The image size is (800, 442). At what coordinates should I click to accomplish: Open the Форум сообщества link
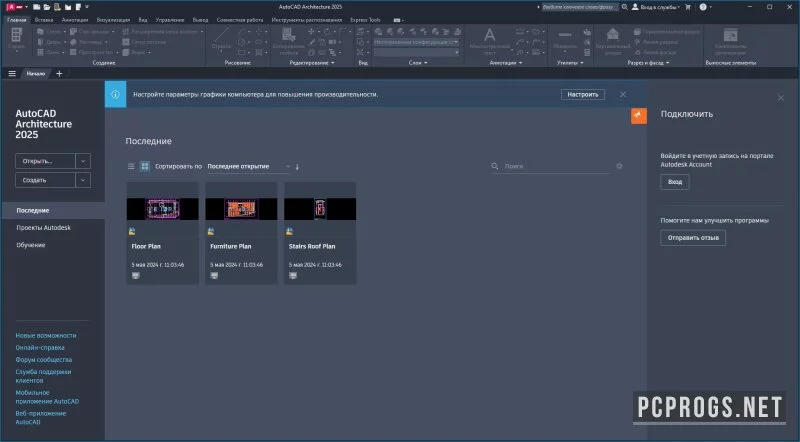(43, 360)
